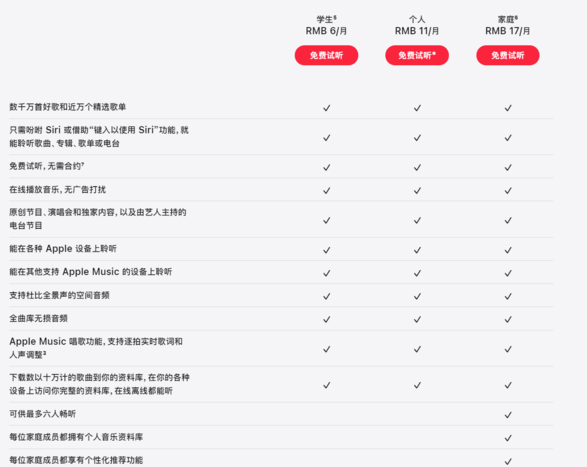Click the RMB 6/月 price text

tap(326, 31)
